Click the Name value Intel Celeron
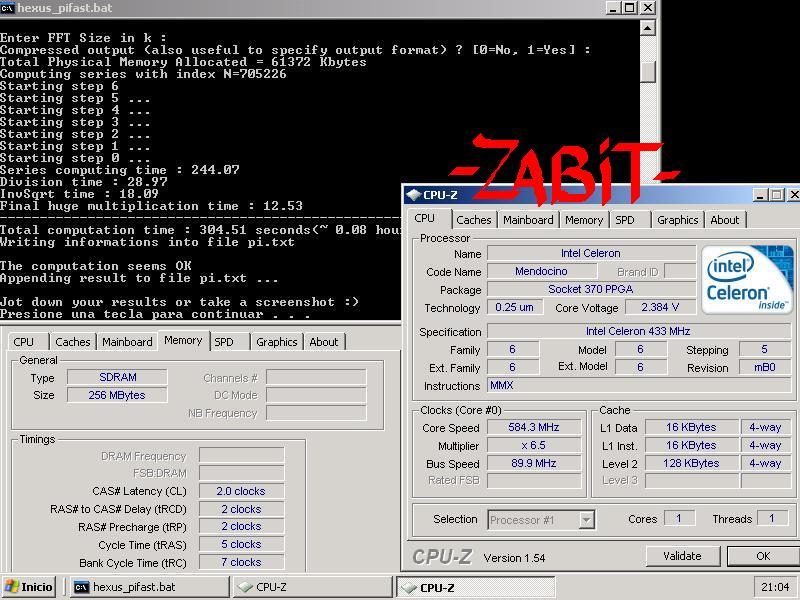The width and height of the screenshot is (800, 600). [x=591, y=253]
